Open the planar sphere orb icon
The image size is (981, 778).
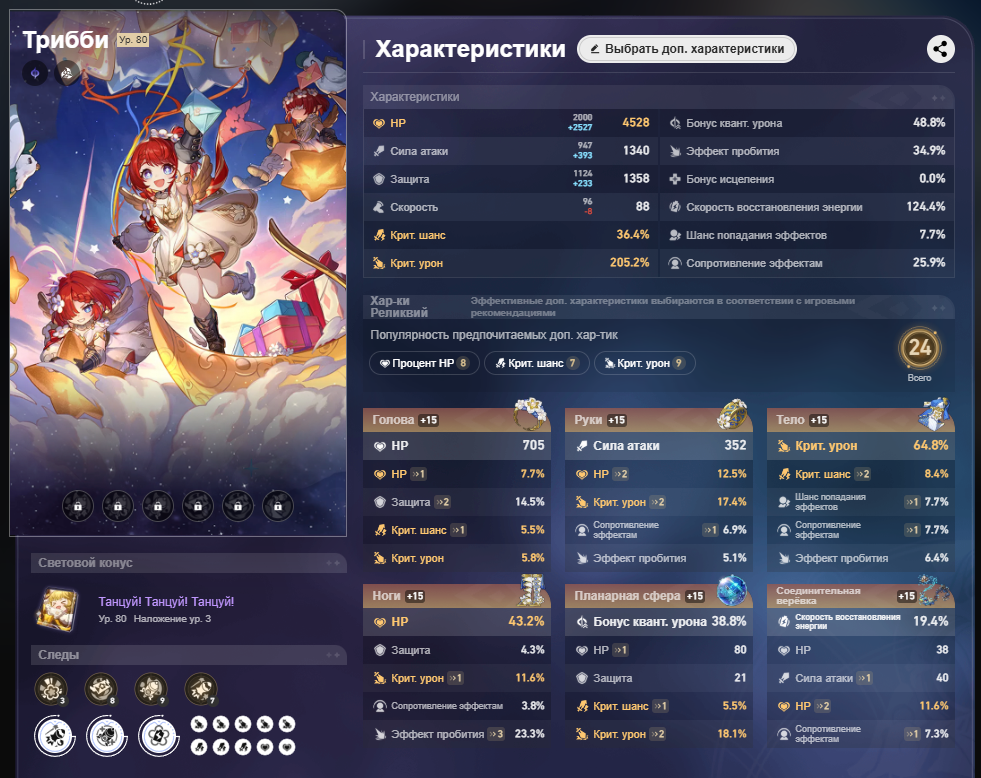click(732, 590)
